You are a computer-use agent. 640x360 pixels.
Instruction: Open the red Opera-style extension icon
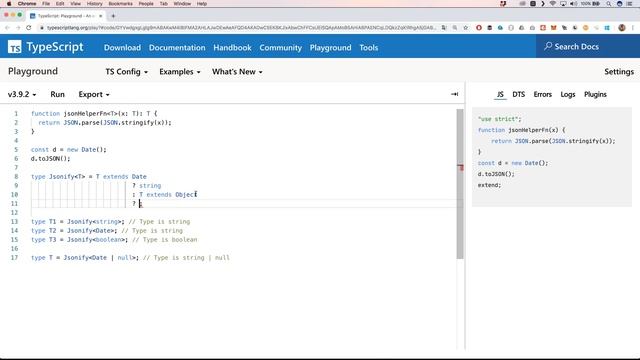pyautogui.click(x=479, y=28)
